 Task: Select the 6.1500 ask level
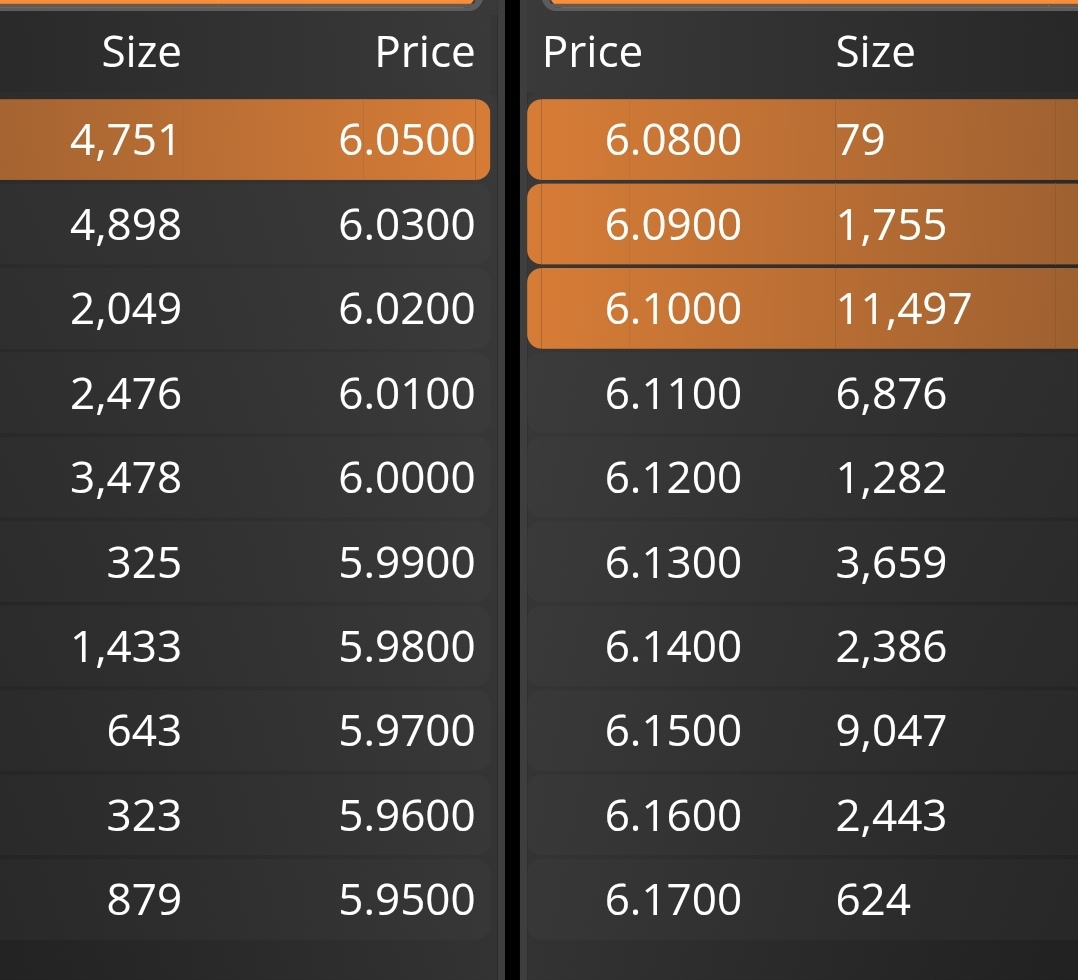tap(802, 730)
